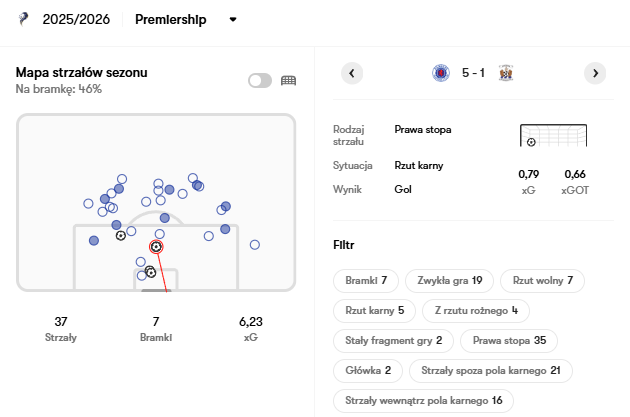Screen dimensions: 630x417
Task: Select Strzały wewnątrz pola karnego 16
Action: tap(423, 401)
